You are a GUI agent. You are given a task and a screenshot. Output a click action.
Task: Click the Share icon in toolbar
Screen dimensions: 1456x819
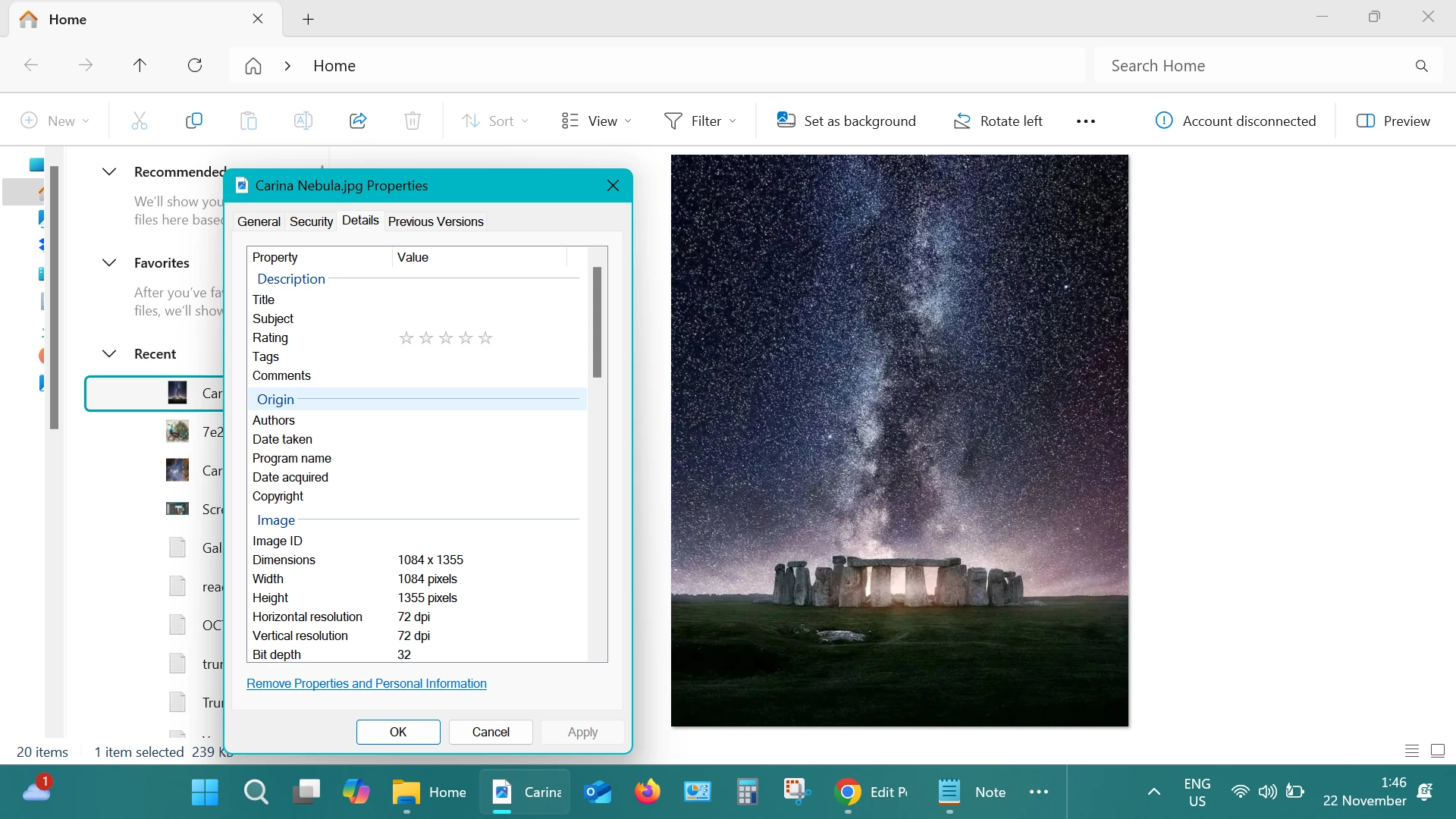pos(358,121)
